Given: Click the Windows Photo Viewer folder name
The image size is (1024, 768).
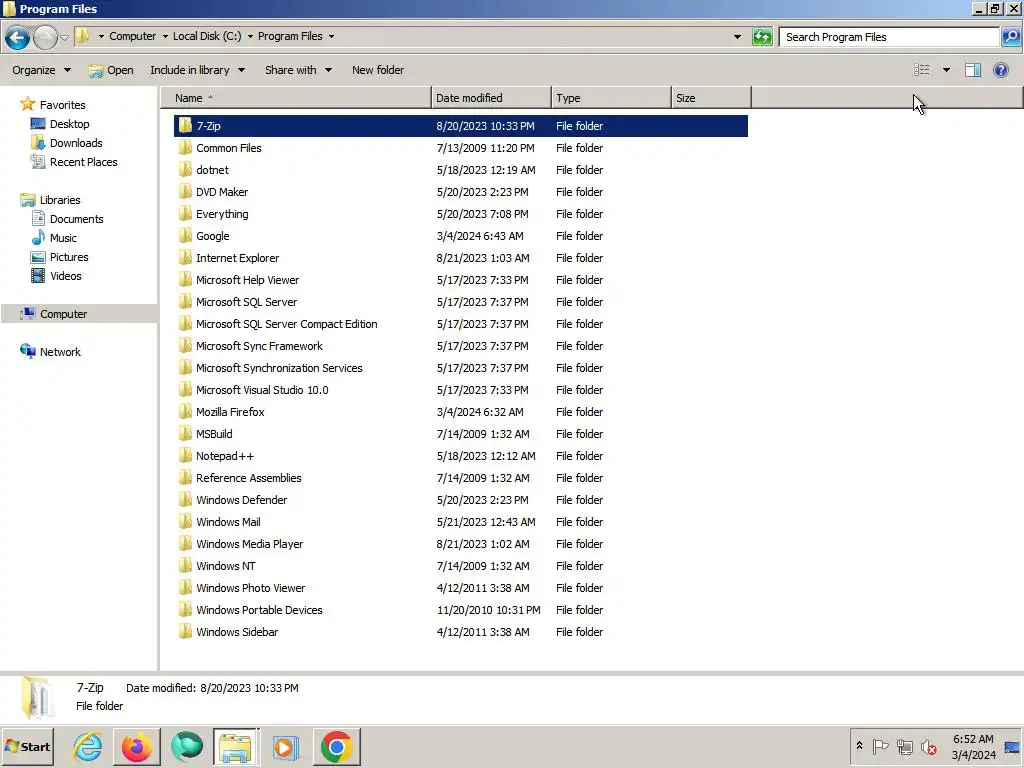Looking at the screenshot, I should (251, 588).
